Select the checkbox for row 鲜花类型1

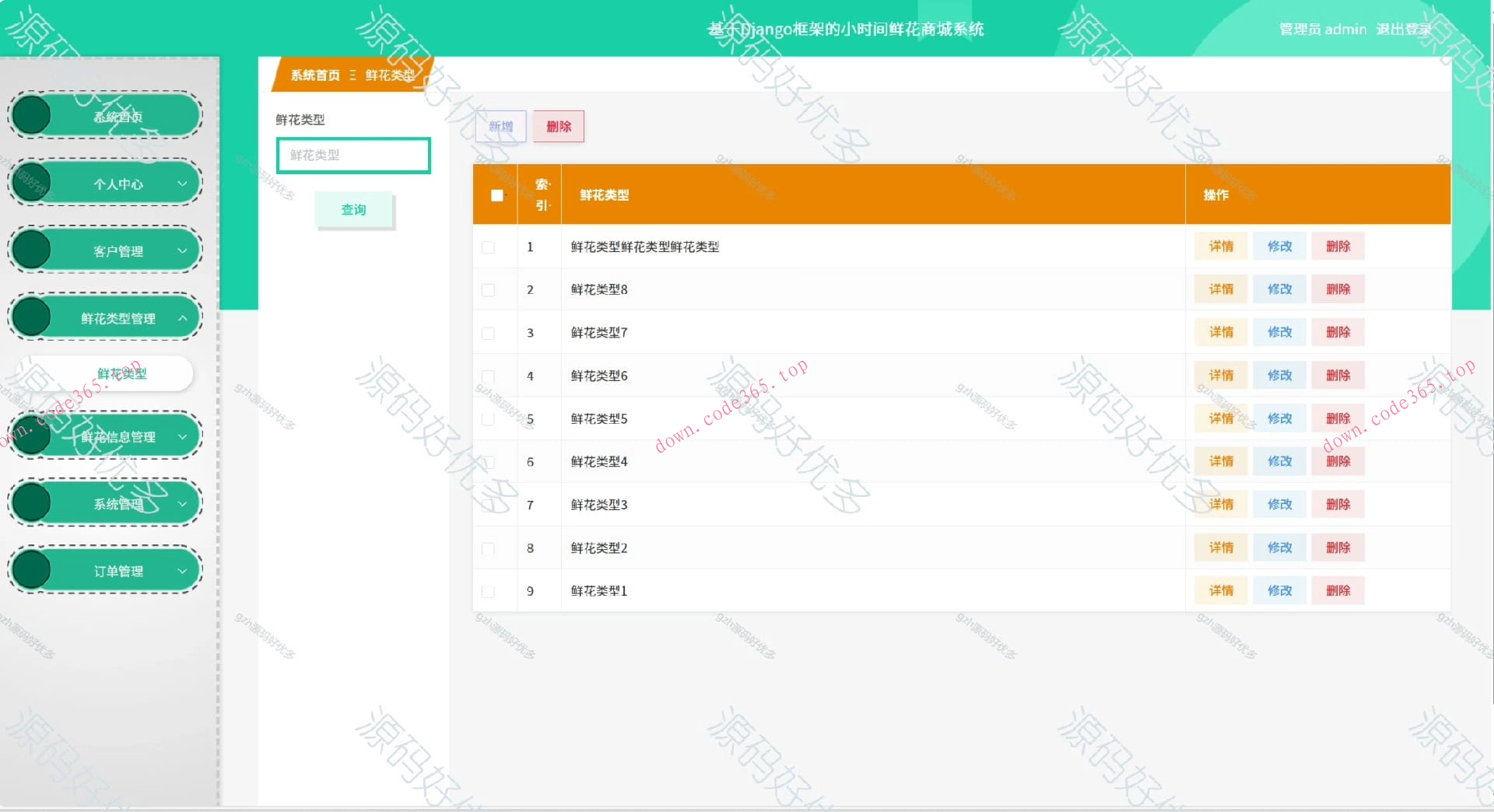tap(488, 591)
